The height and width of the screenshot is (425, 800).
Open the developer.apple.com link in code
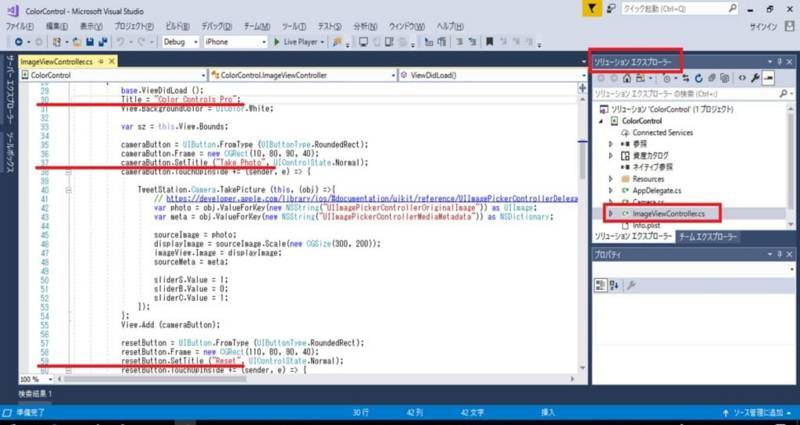pyautogui.click(x=372, y=198)
